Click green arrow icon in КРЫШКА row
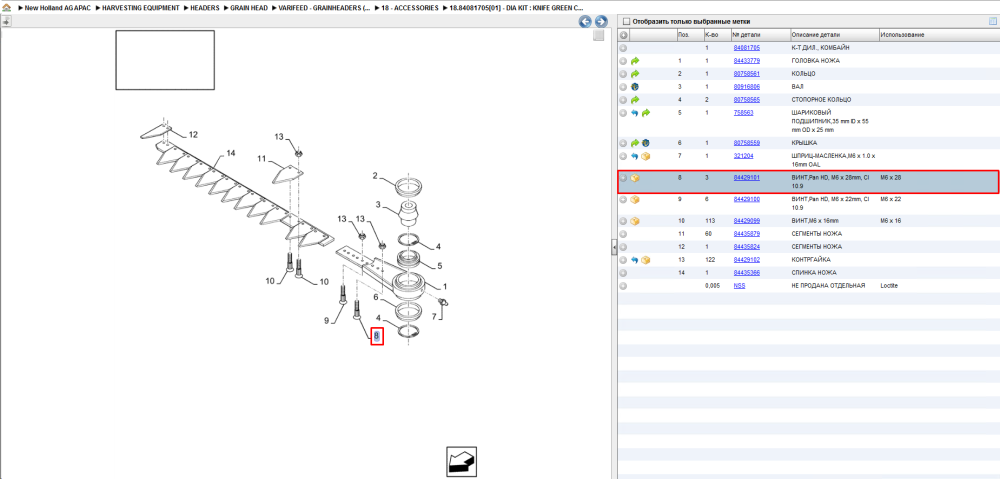This screenshot has height=479, width=1000. tap(635, 143)
